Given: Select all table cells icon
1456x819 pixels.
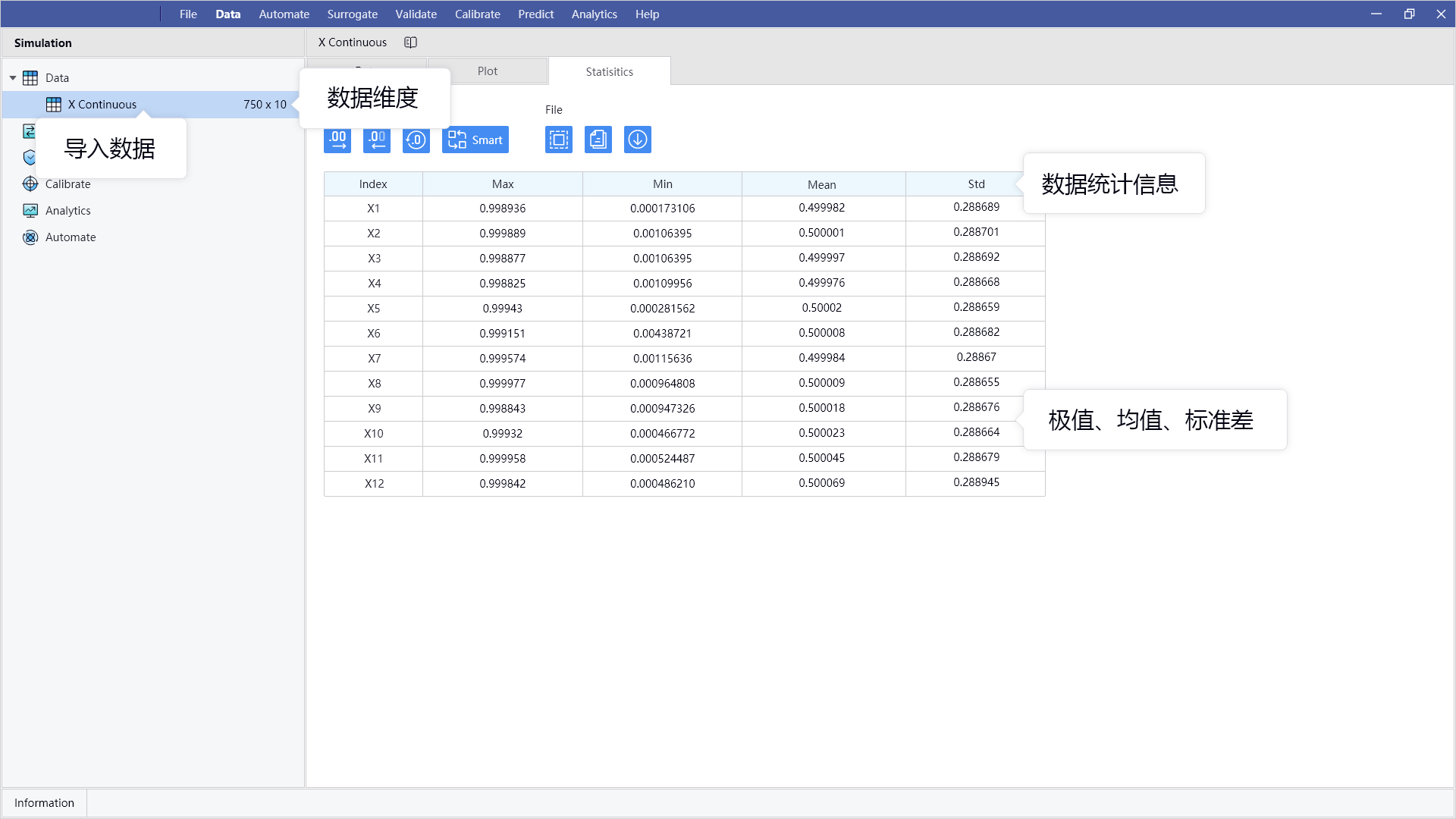Looking at the screenshot, I should point(559,140).
